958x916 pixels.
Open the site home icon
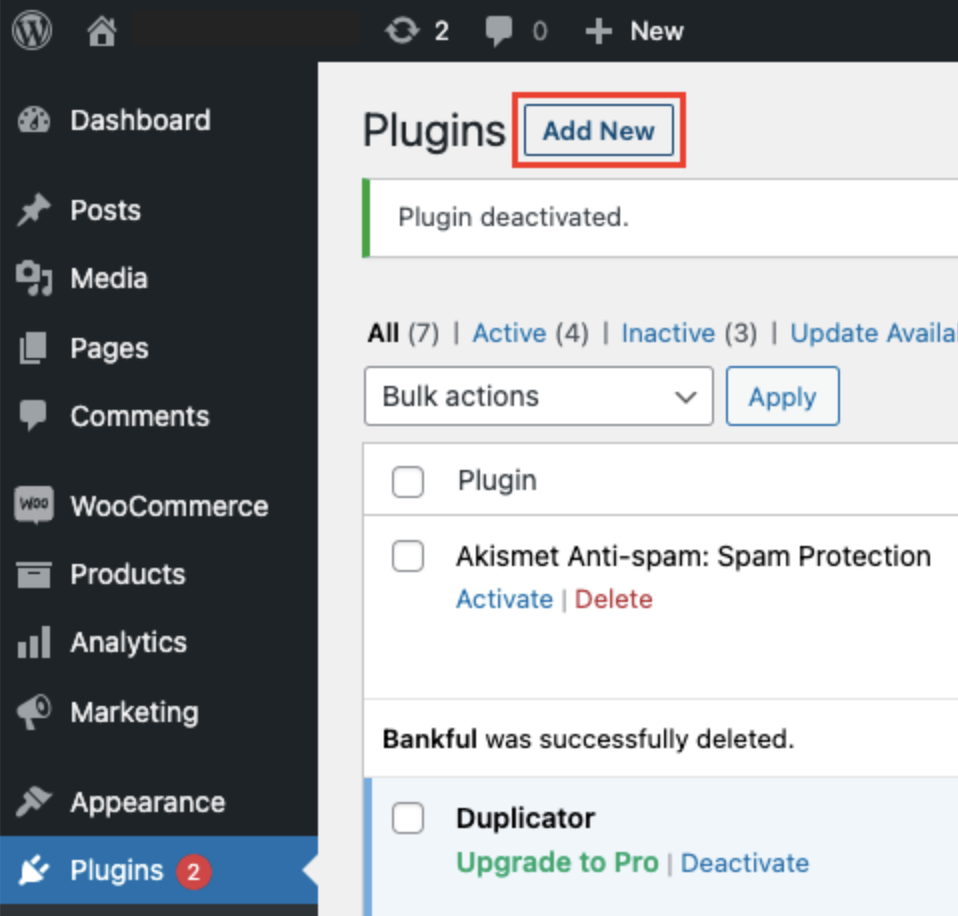tap(102, 32)
